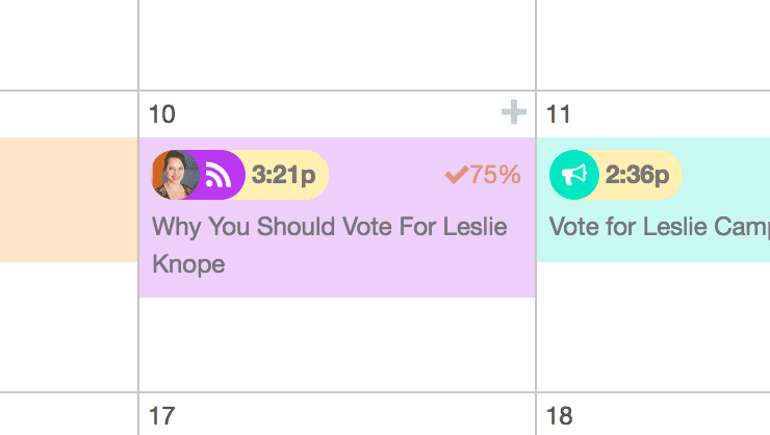This screenshot has width=770, height=435.
Task: Click the orange checkmark beside 75%
Action: (456, 175)
